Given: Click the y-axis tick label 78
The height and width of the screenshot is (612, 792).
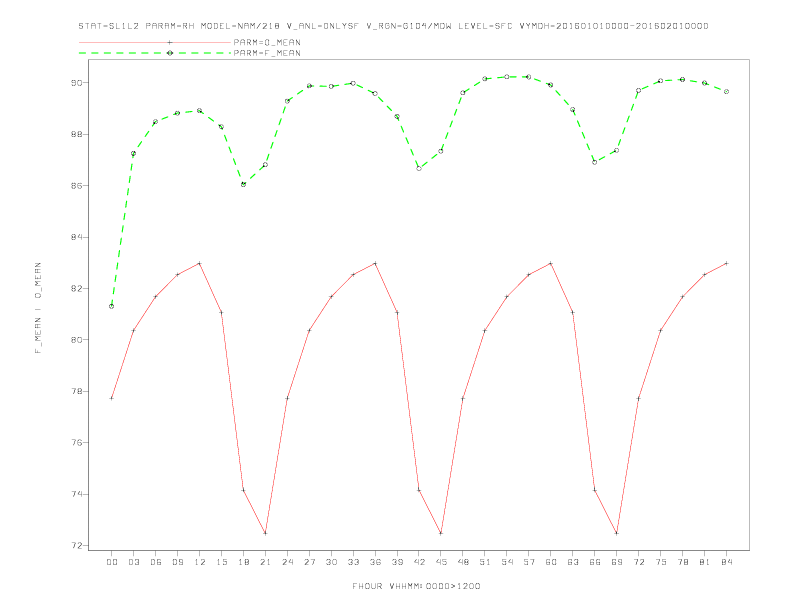Looking at the screenshot, I should [x=76, y=391].
